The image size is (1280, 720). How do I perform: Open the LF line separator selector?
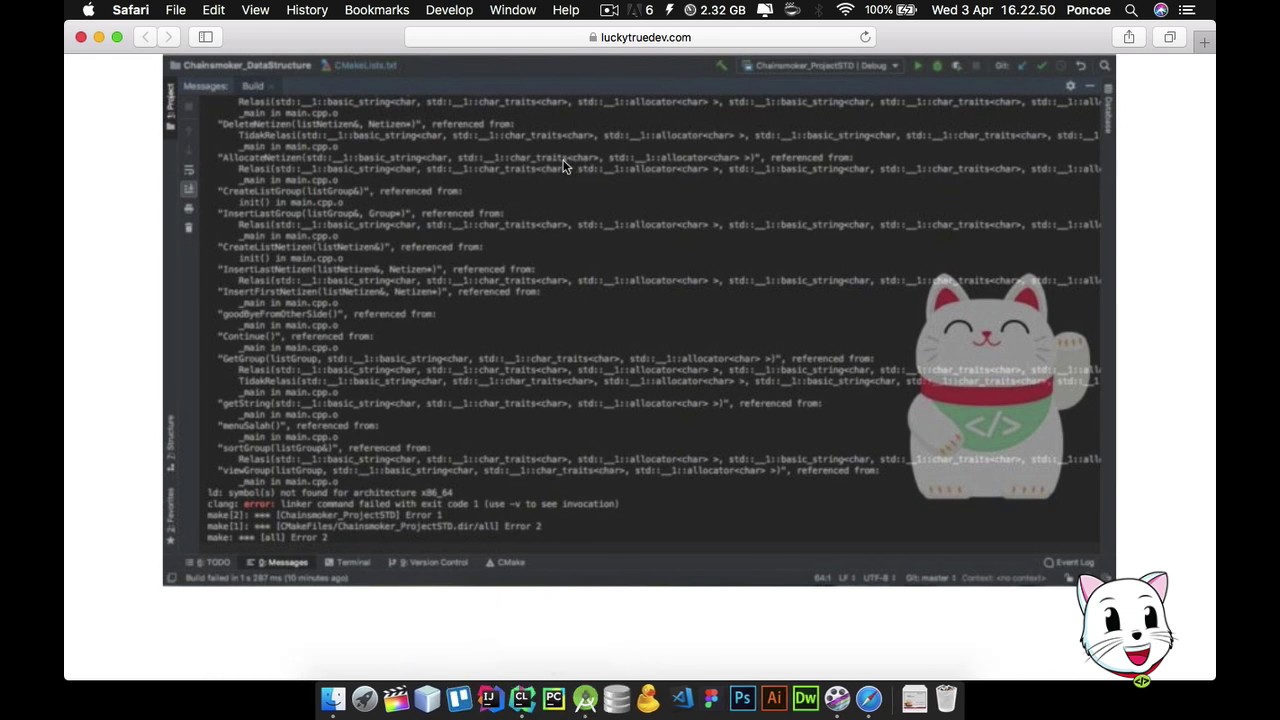click(847, 578)
